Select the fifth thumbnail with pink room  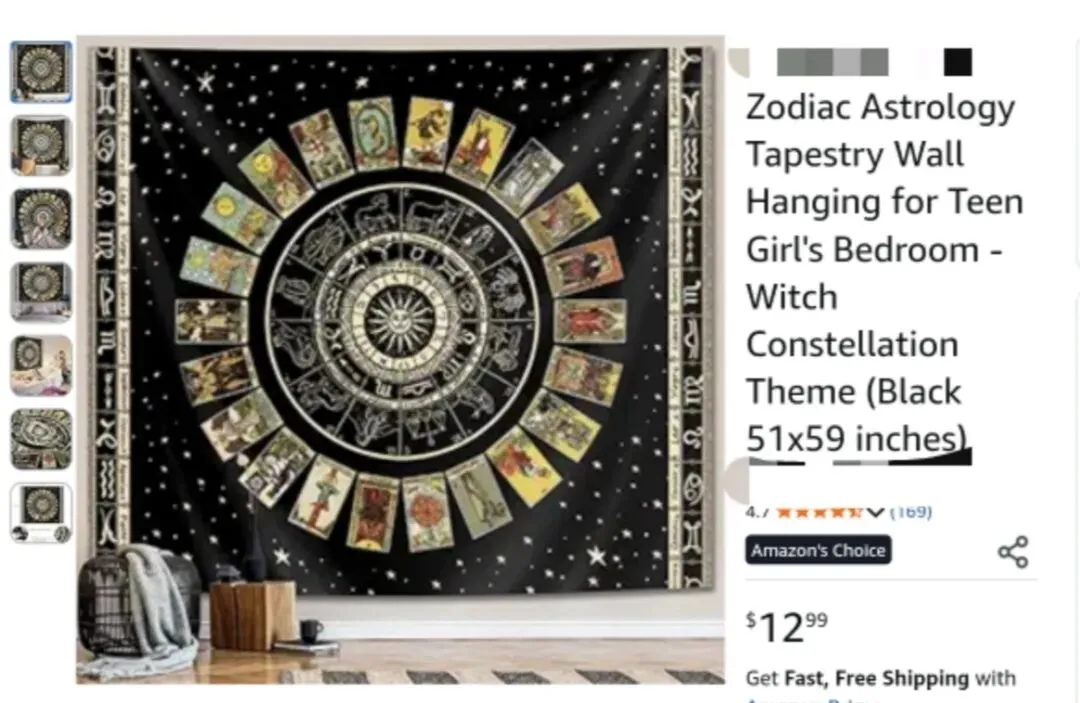click(x=41, y=366)
